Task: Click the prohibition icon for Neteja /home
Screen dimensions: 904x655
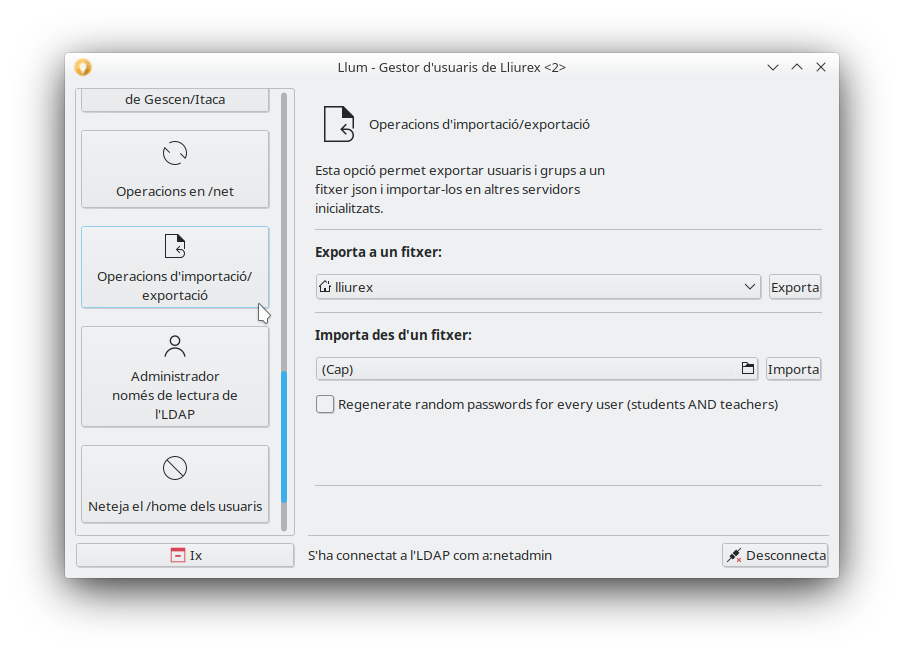Action: click(x=175, y=468)
